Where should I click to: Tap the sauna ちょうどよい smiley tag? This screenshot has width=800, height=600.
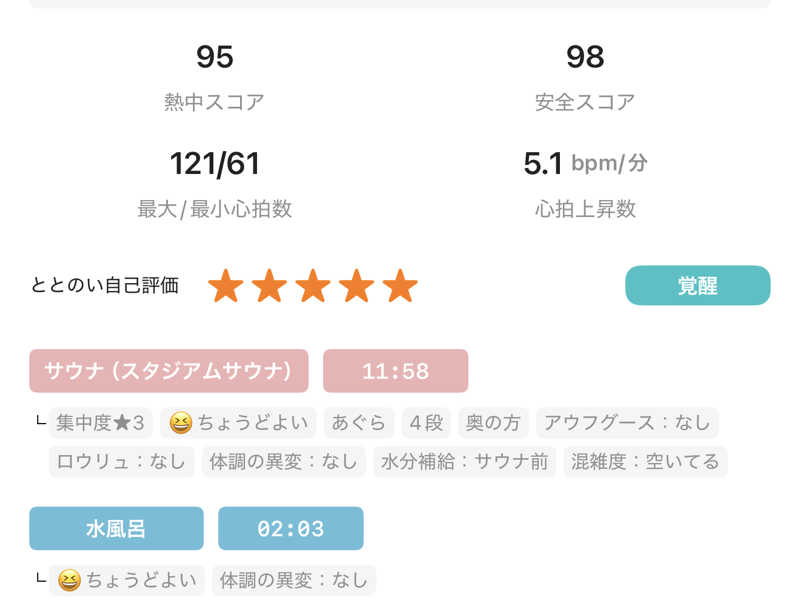coord(240,423)
